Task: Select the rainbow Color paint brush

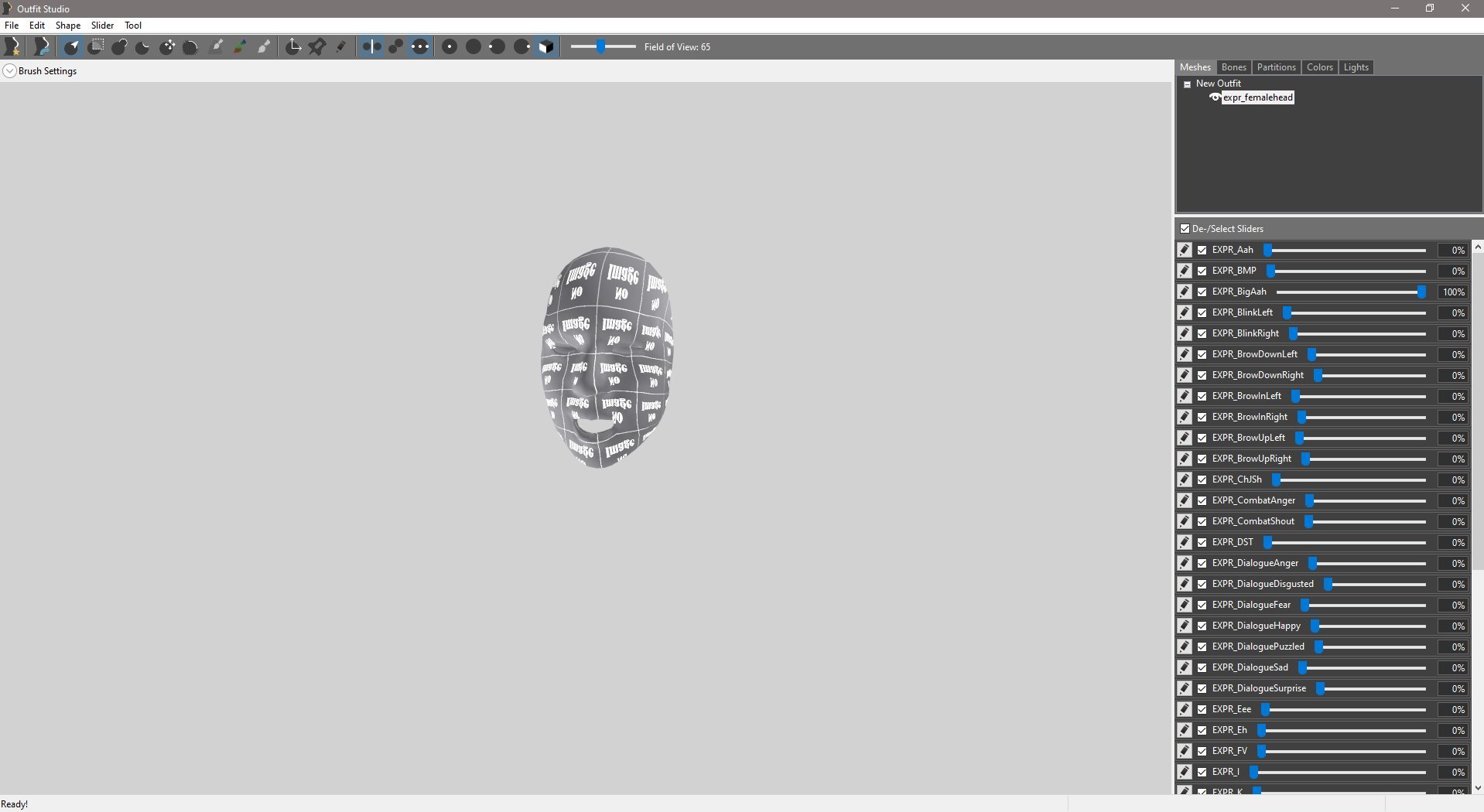Action: pos(241,47)
